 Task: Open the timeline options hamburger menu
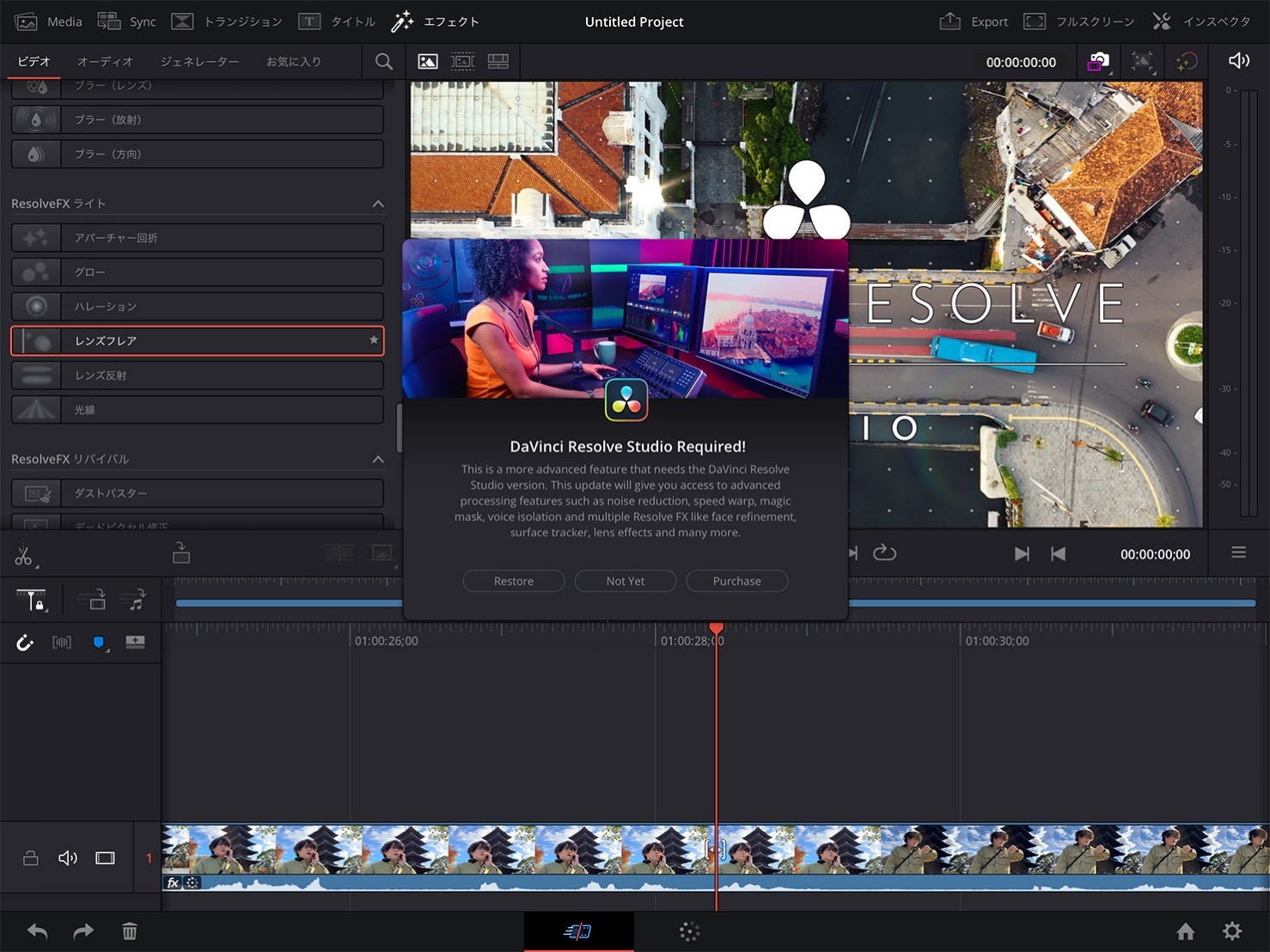[x=1238, y=552]
